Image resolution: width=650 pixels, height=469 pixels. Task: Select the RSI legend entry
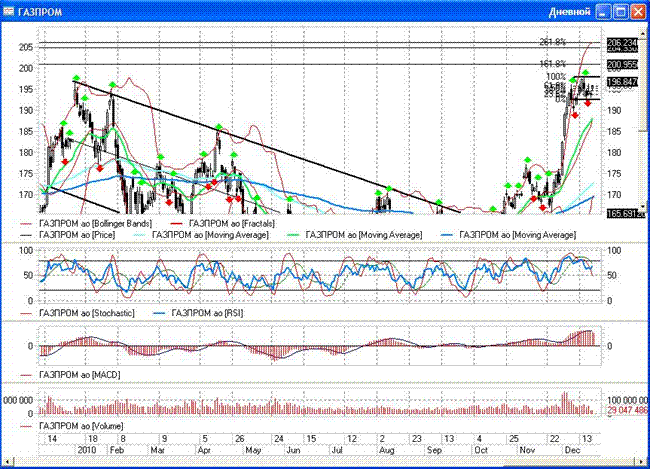(x=199, y=313)
